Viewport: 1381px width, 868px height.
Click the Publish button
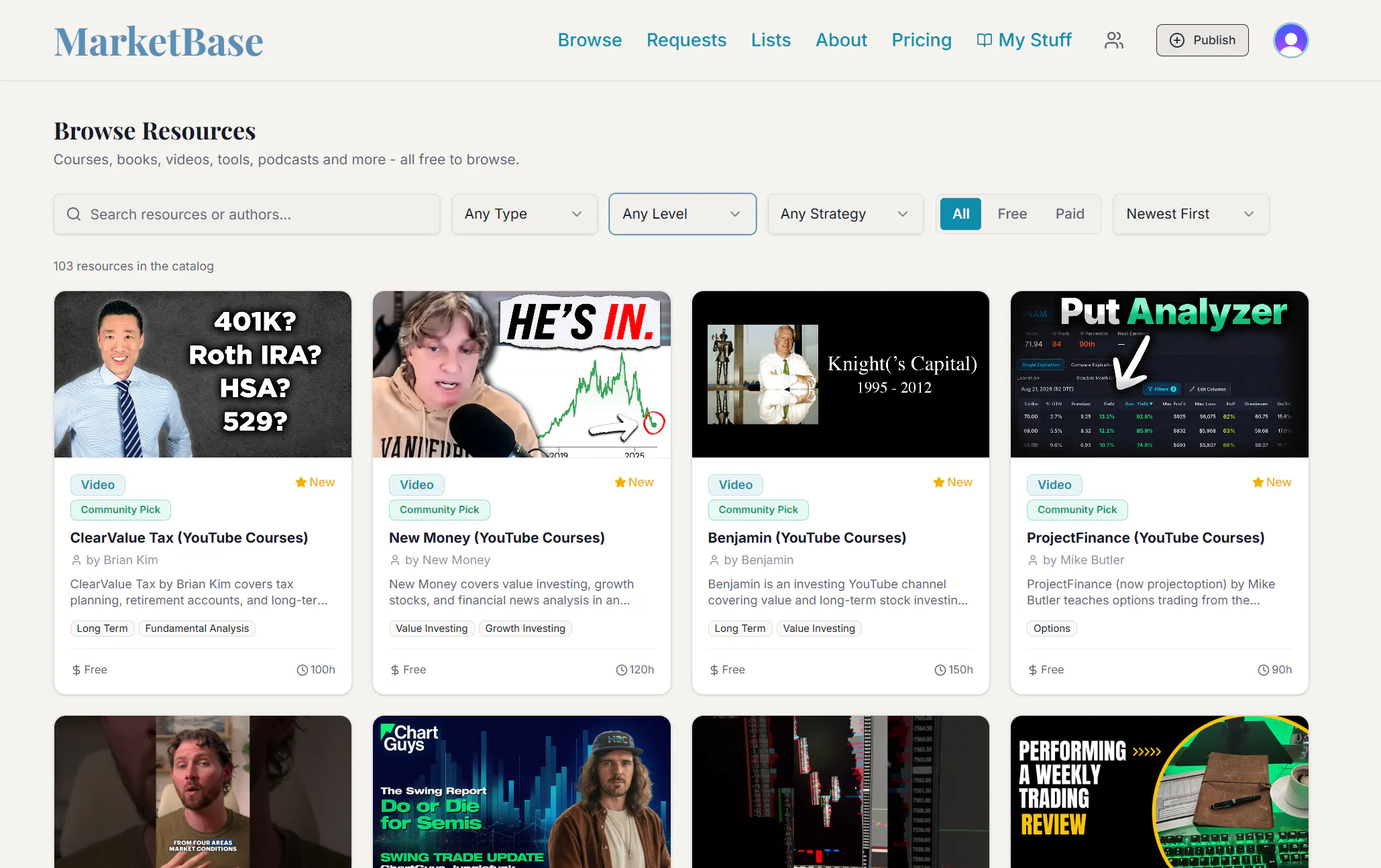[1202, 40]
